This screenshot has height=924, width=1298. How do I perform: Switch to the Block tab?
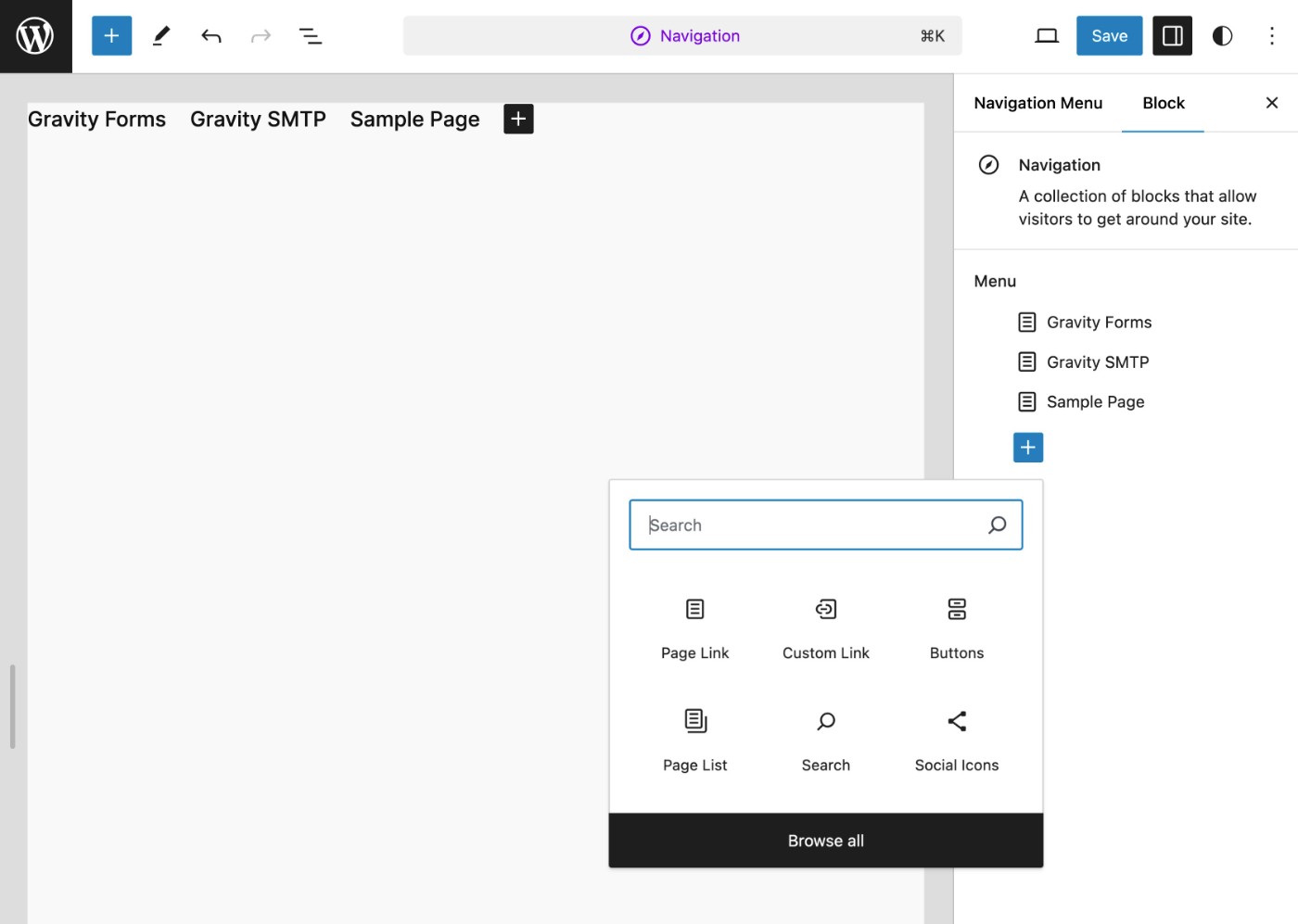tap(1163, 103)
